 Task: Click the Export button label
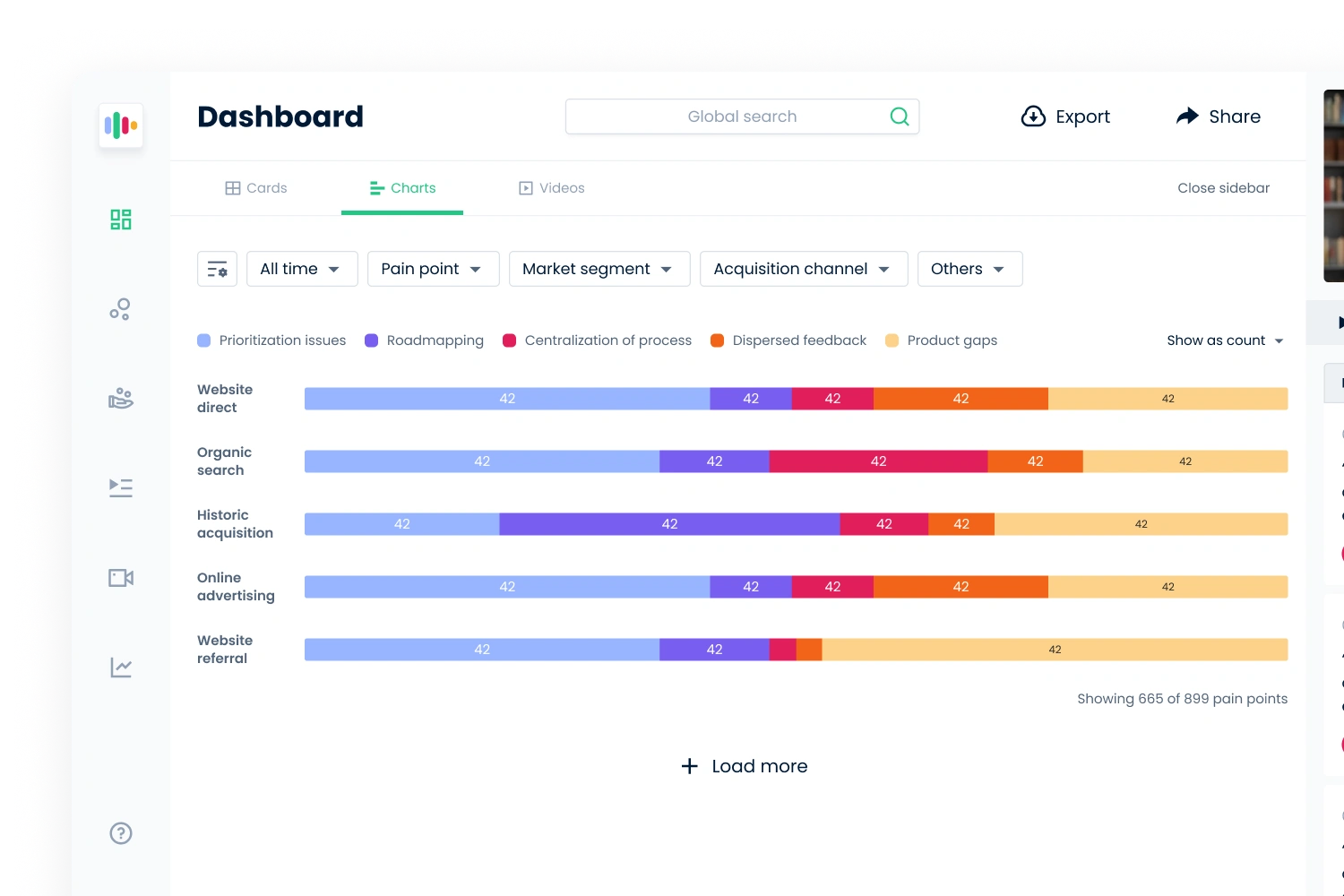coord(1082,116)
